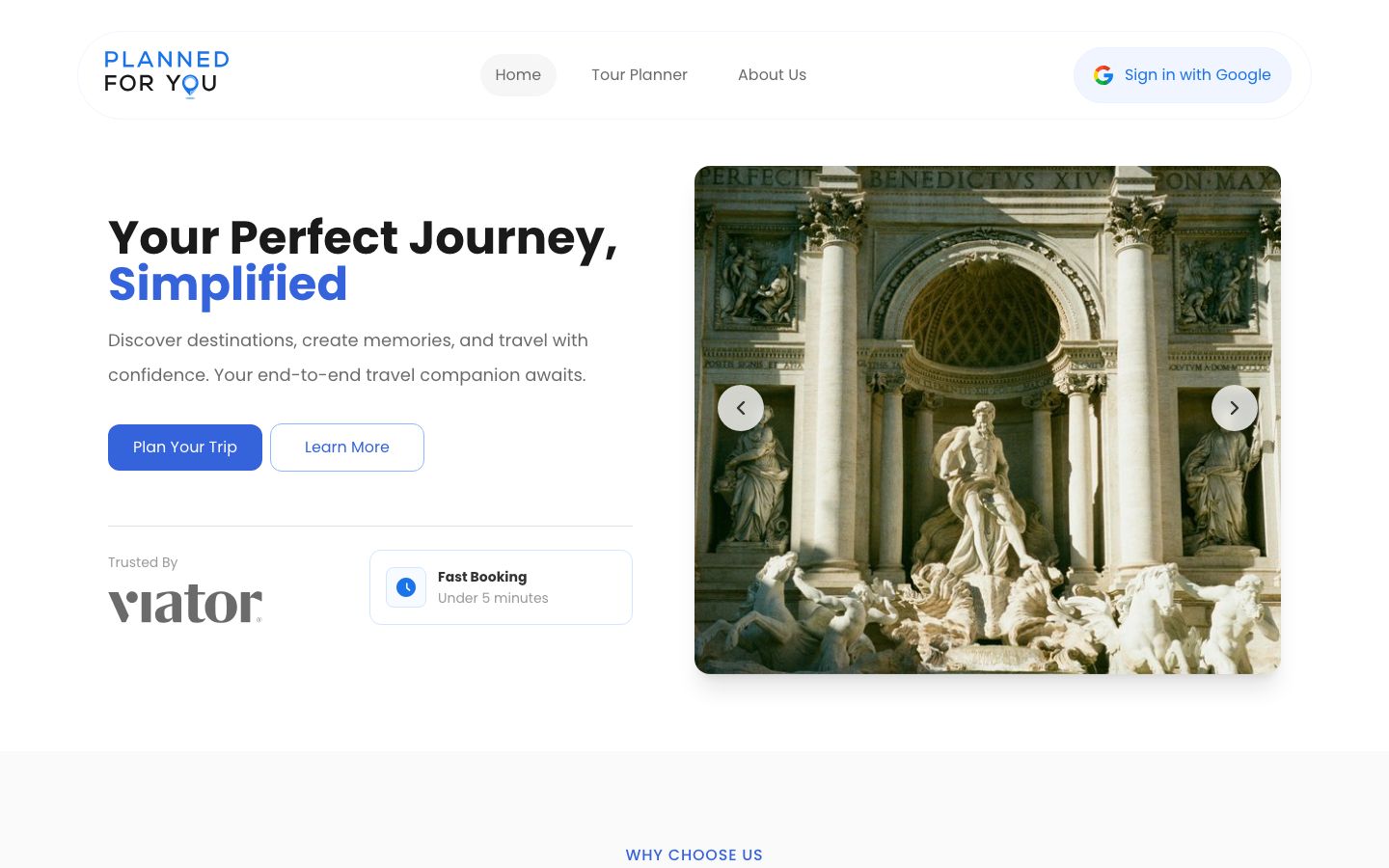Go to the Tour Planner page
The width and height of the screenshot is (1389, 868).
point(640,75)
